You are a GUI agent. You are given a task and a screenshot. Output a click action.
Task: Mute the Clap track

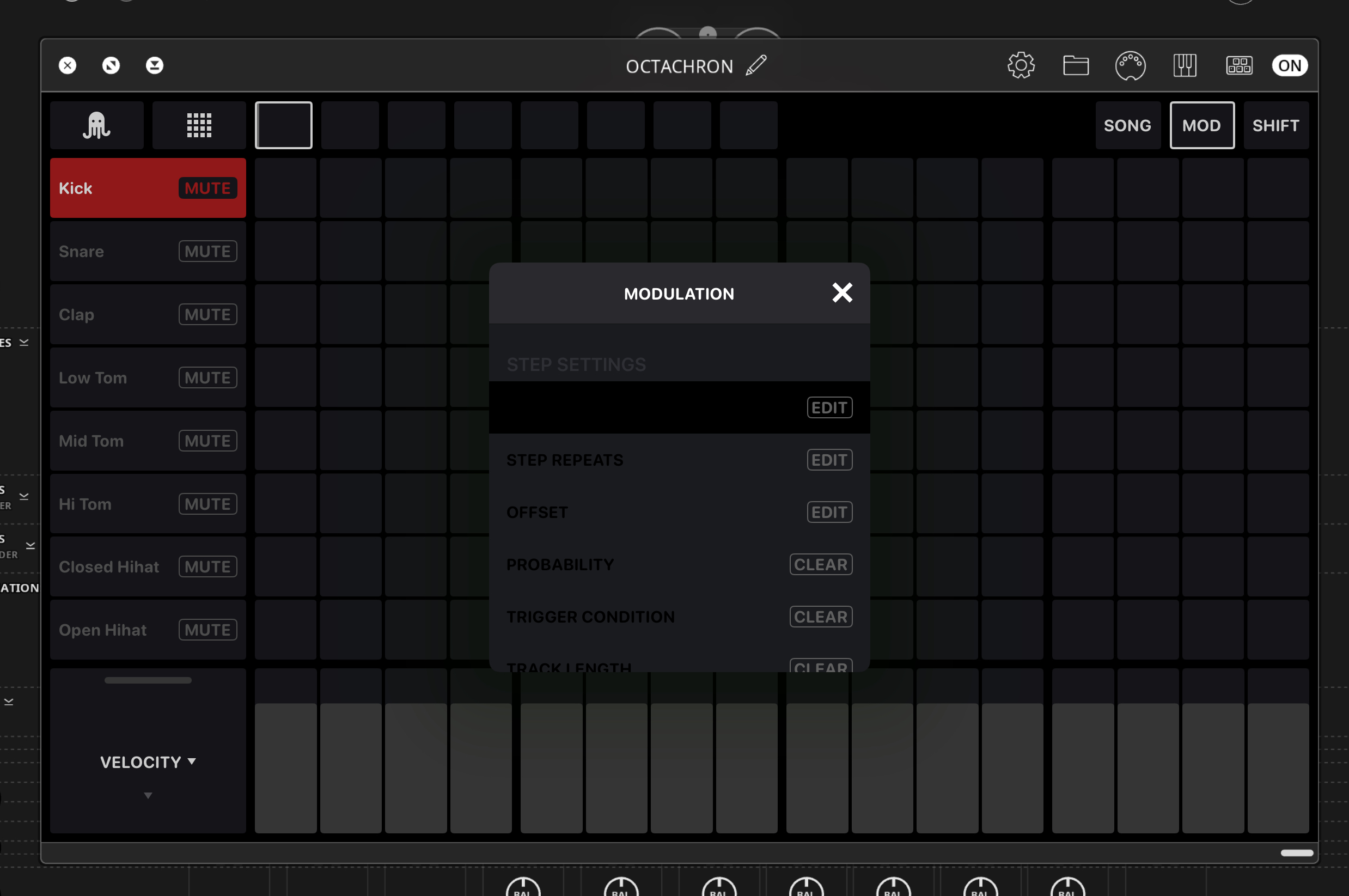207,314
